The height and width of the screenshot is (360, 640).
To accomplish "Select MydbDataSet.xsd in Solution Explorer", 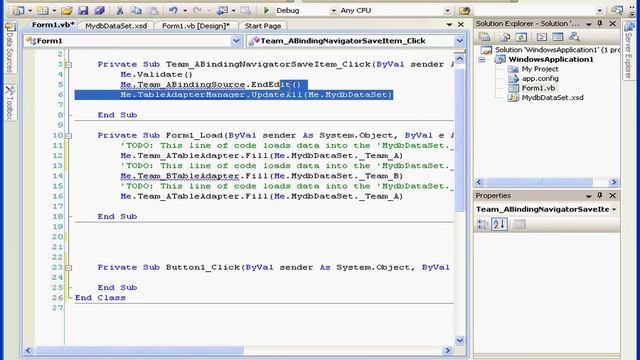I will 552,98.
